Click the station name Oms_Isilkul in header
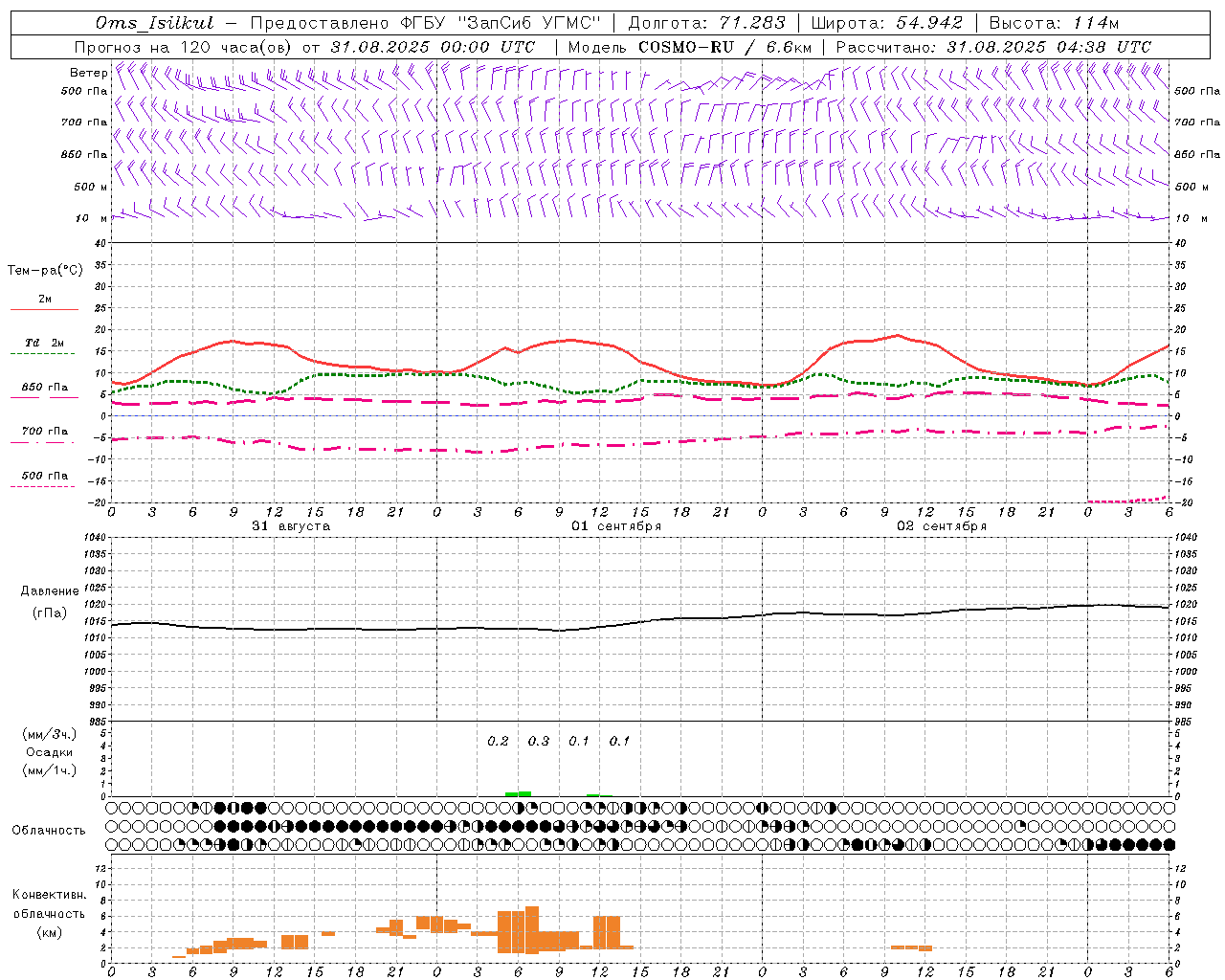 155,23
